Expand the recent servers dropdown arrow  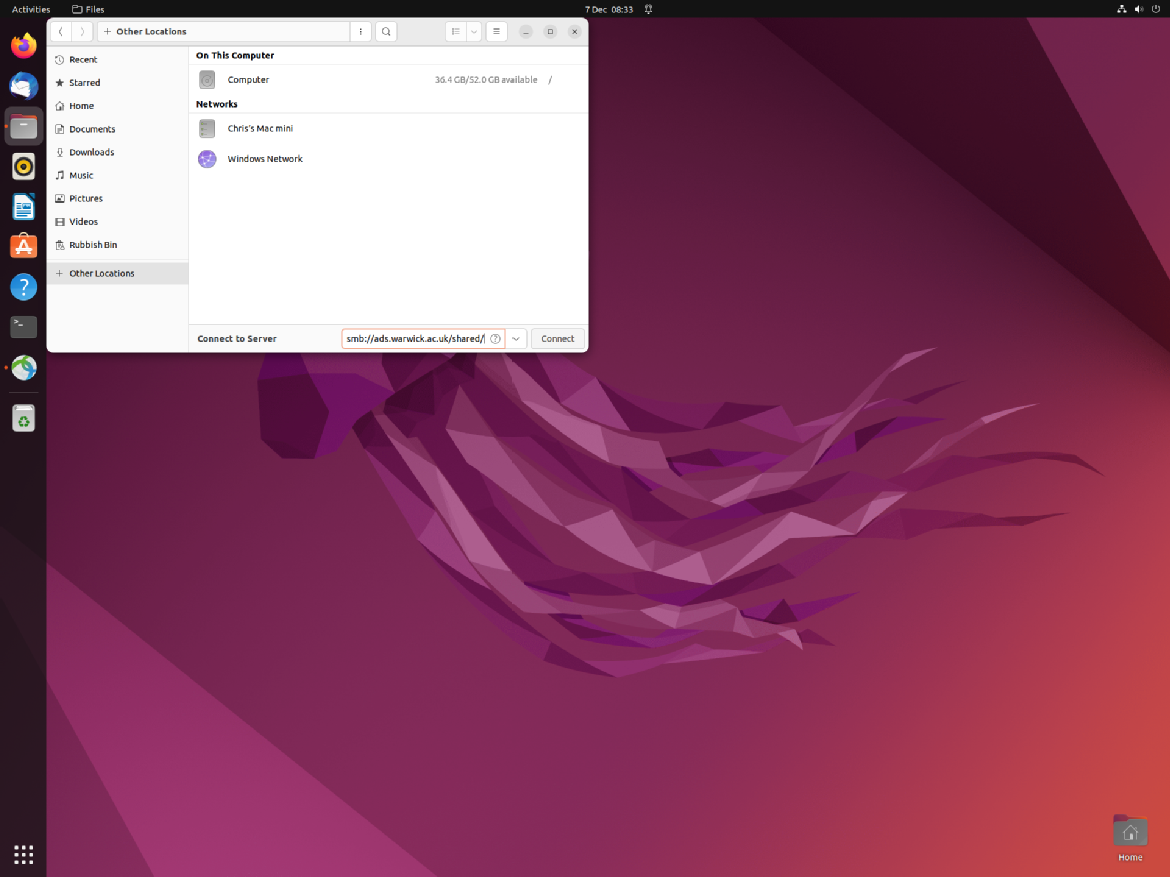coord(516,339)
